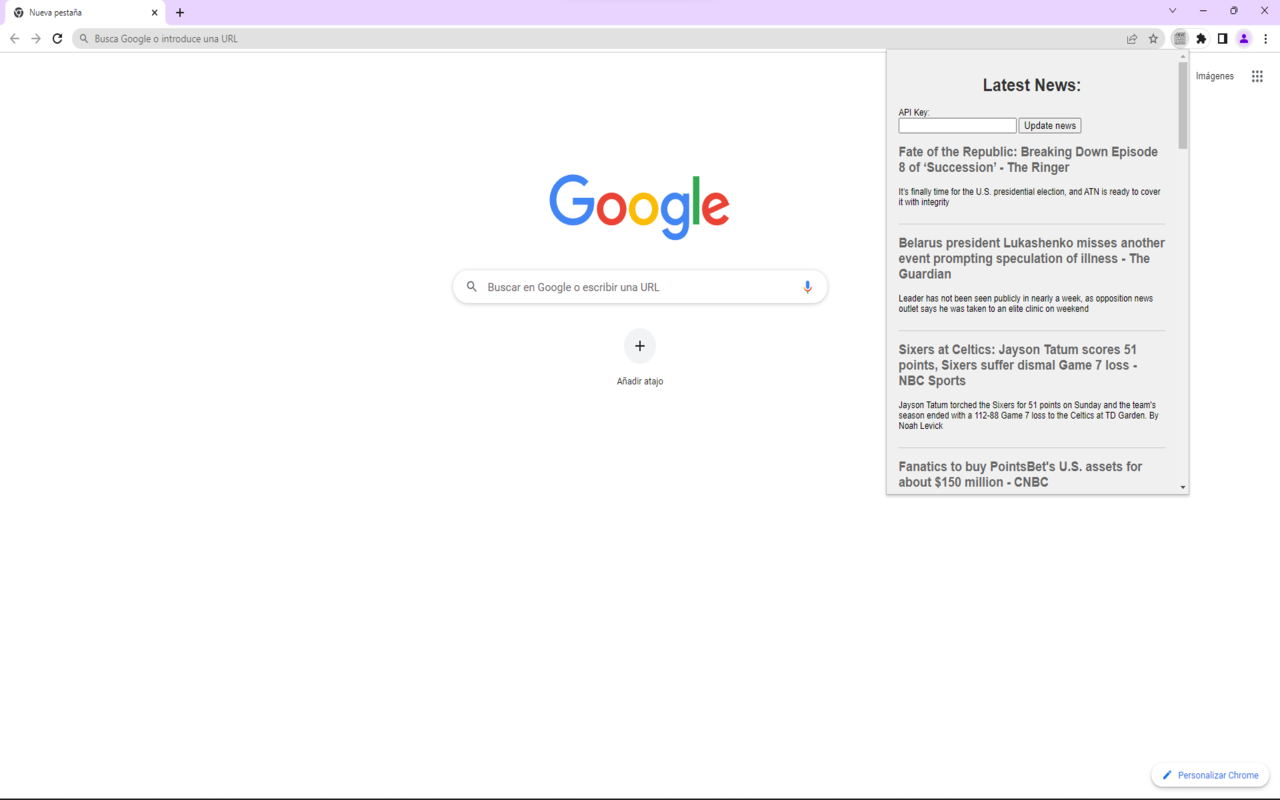Image resolution: width=1280 pixels, height=800 pixels.
Task: Click the popup scrollbar down arrow
Action: [1183, 488]
